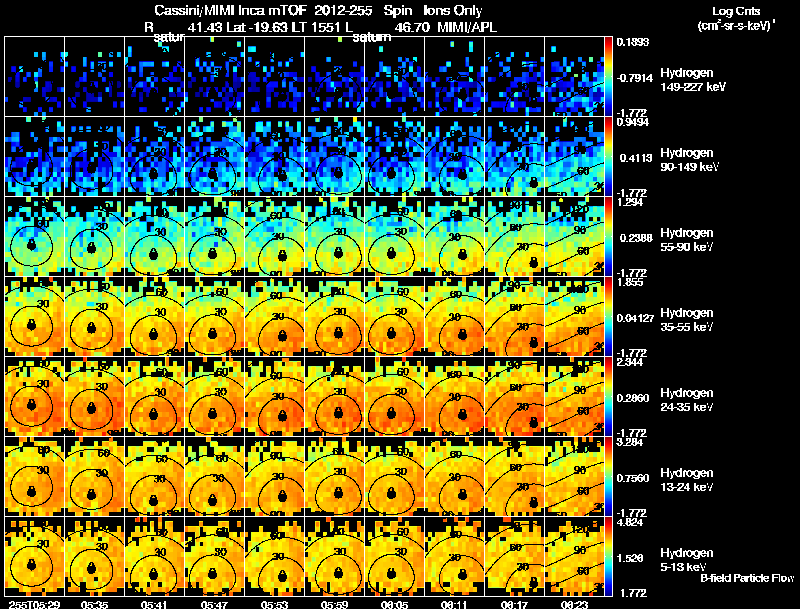Open the 05:29 panel in 149-227 keV row

point(34,76)
